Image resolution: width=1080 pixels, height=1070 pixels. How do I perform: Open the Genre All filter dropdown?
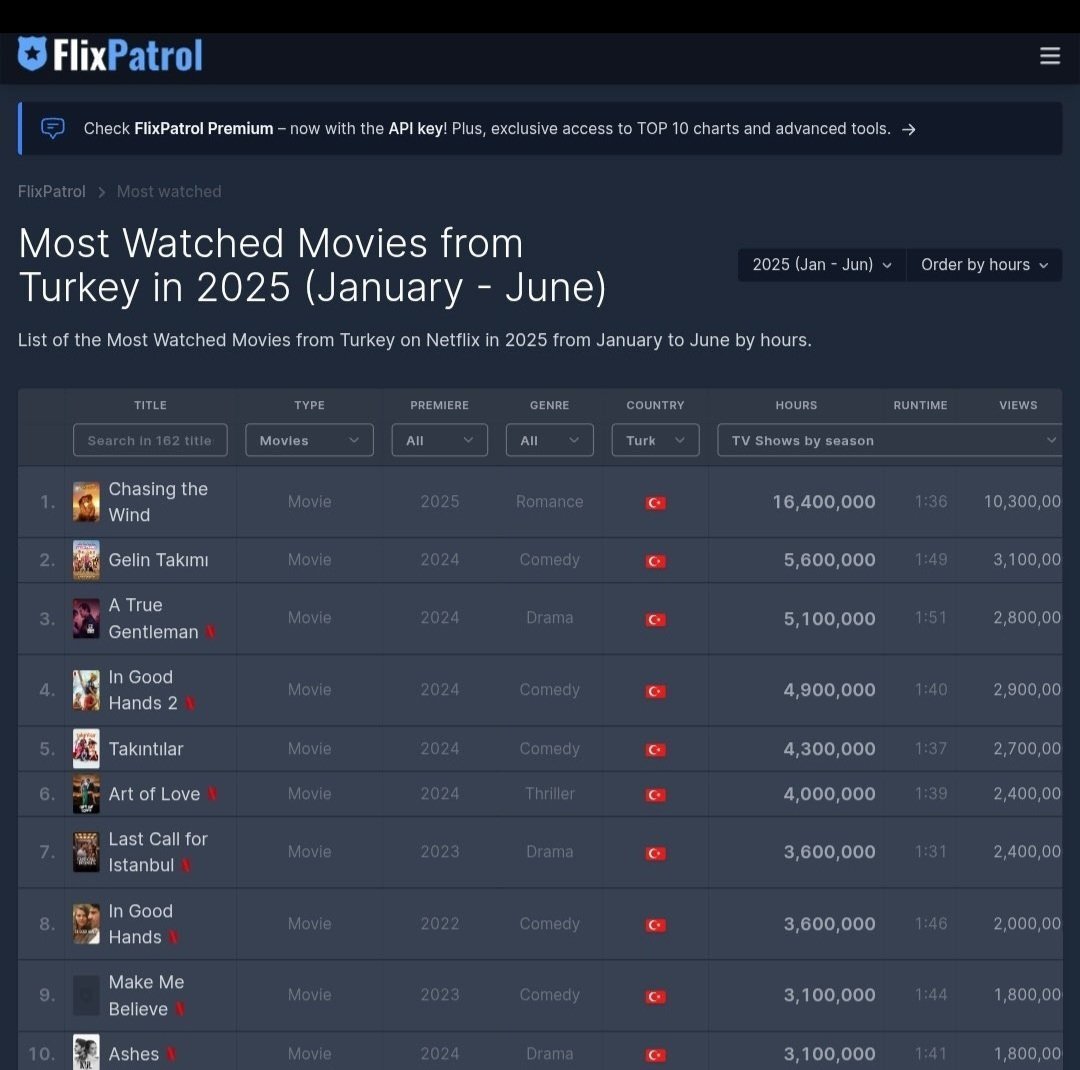[549, 440]
